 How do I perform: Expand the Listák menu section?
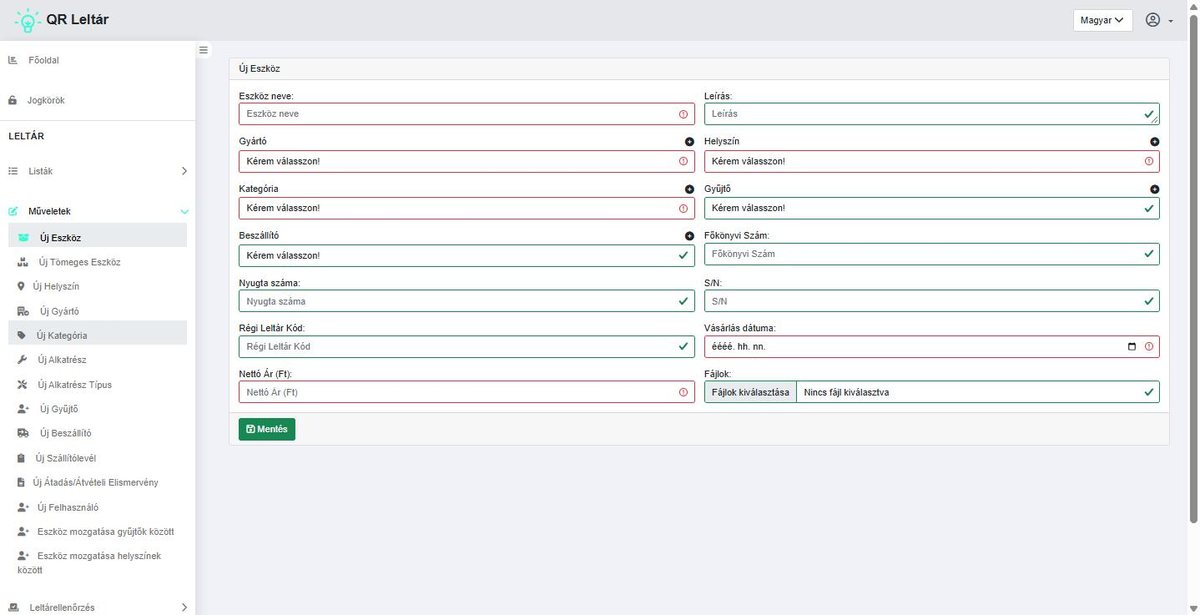[x=97, y=171]
